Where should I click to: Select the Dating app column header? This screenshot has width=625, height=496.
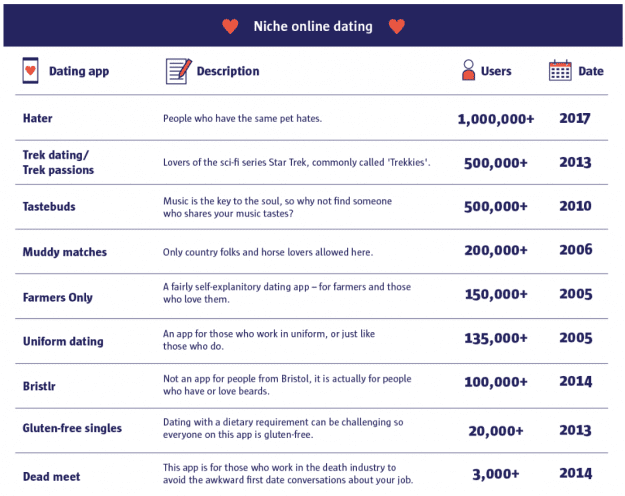tap(79, 72)
